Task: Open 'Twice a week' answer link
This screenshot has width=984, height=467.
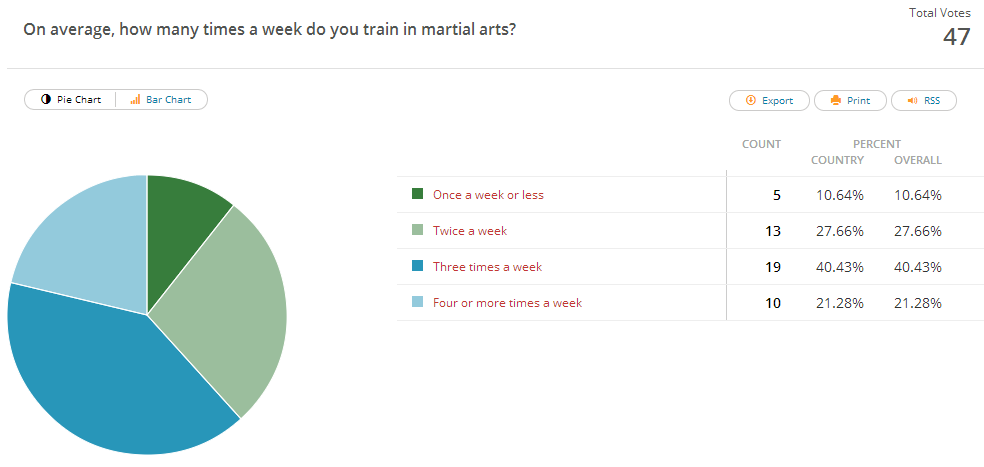Action: tap(470, 231)
